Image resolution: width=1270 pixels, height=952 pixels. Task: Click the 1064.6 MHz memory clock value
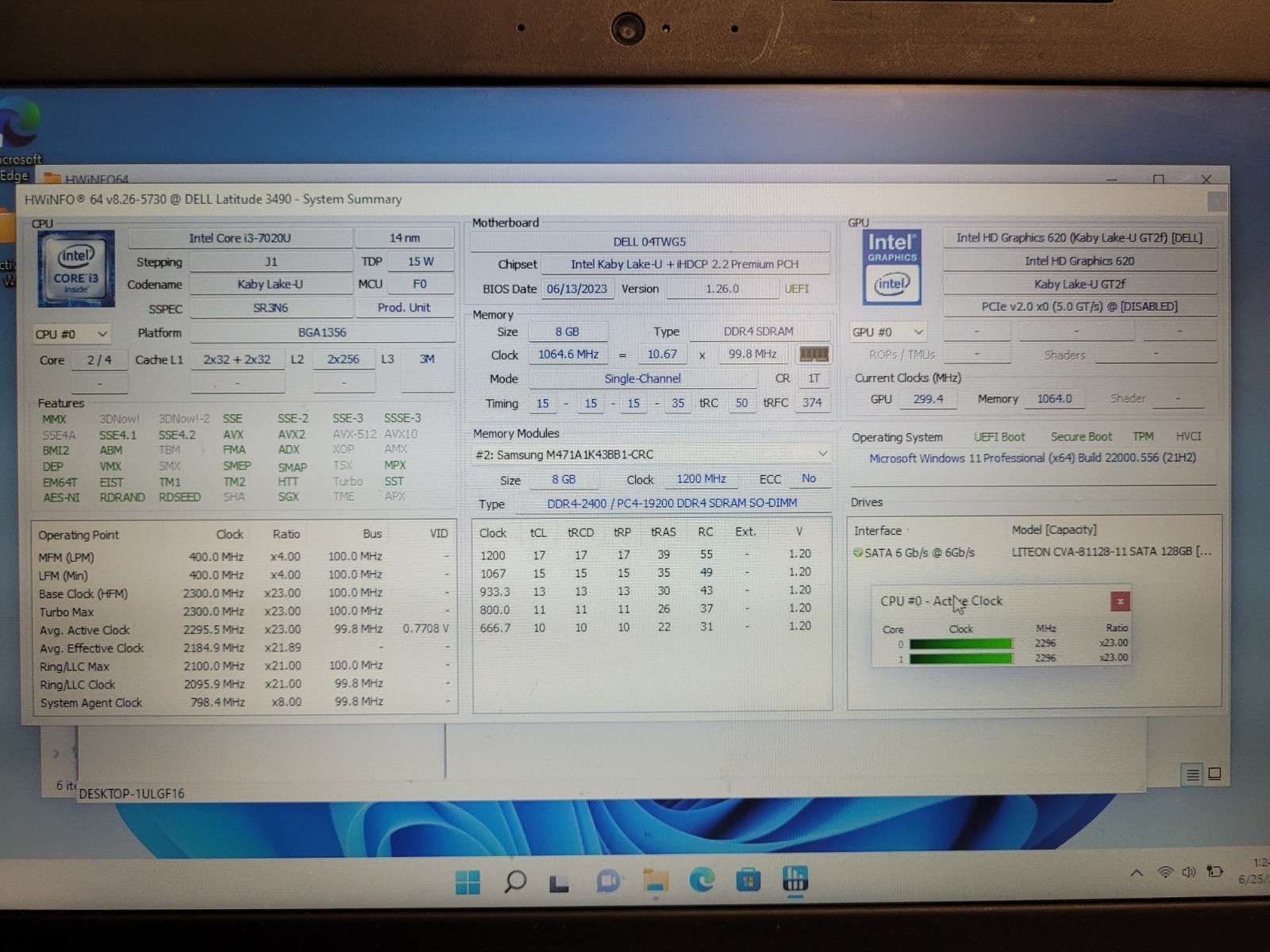[x=568, y=355]
